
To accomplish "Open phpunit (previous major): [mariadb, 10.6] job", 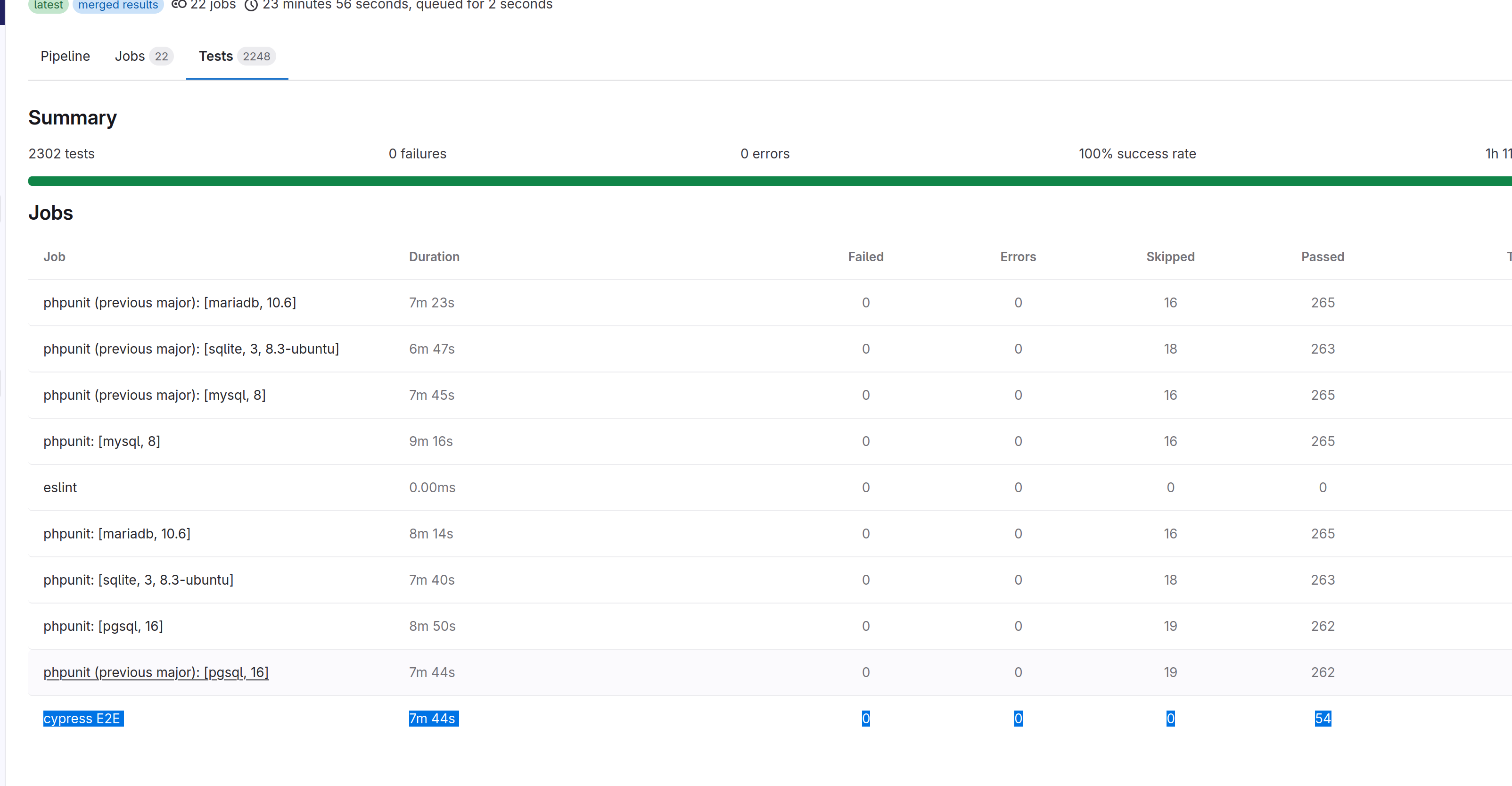I will click(170, 303).
